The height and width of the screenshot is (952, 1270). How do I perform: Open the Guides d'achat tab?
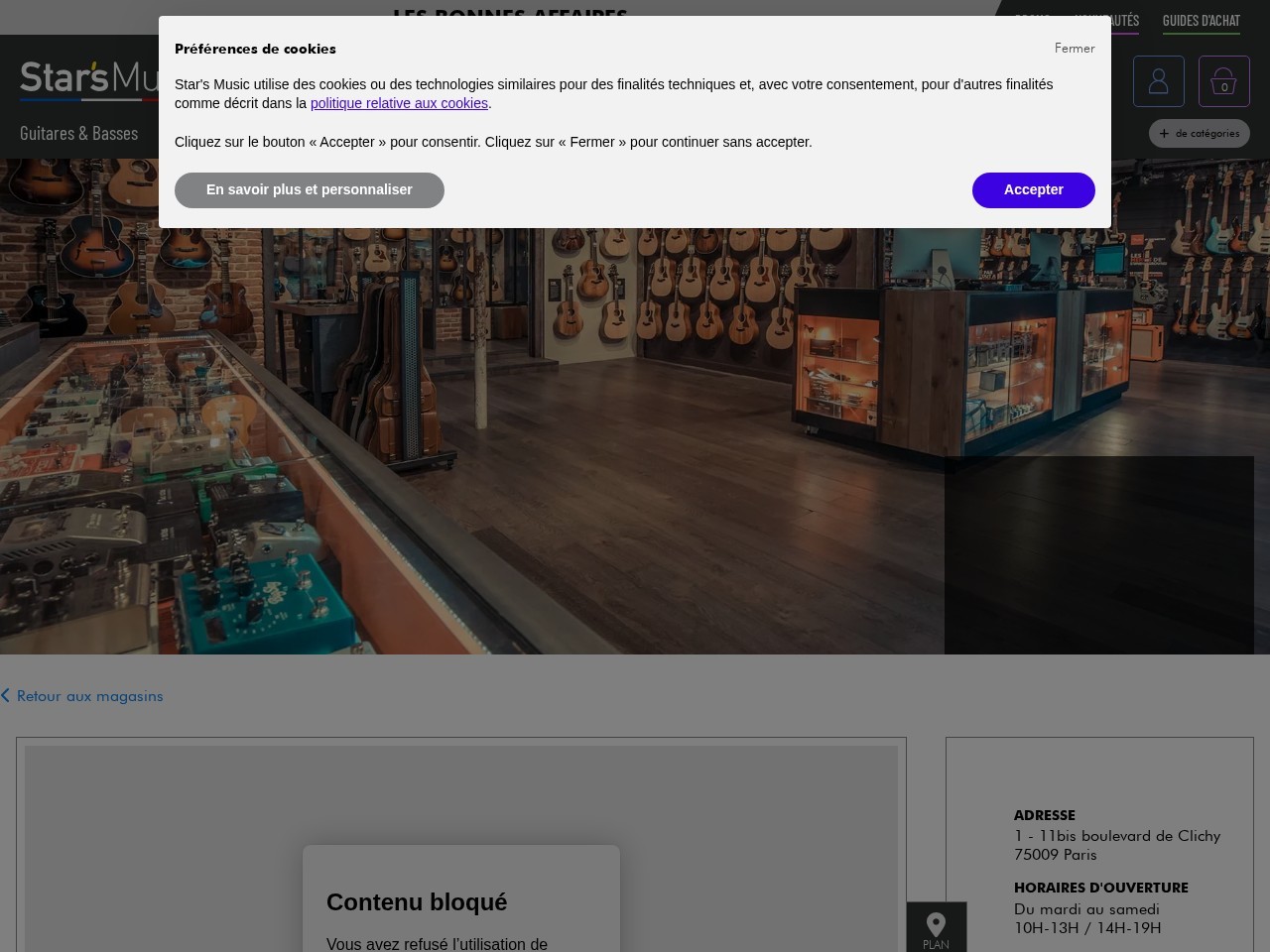[1201, 21]
